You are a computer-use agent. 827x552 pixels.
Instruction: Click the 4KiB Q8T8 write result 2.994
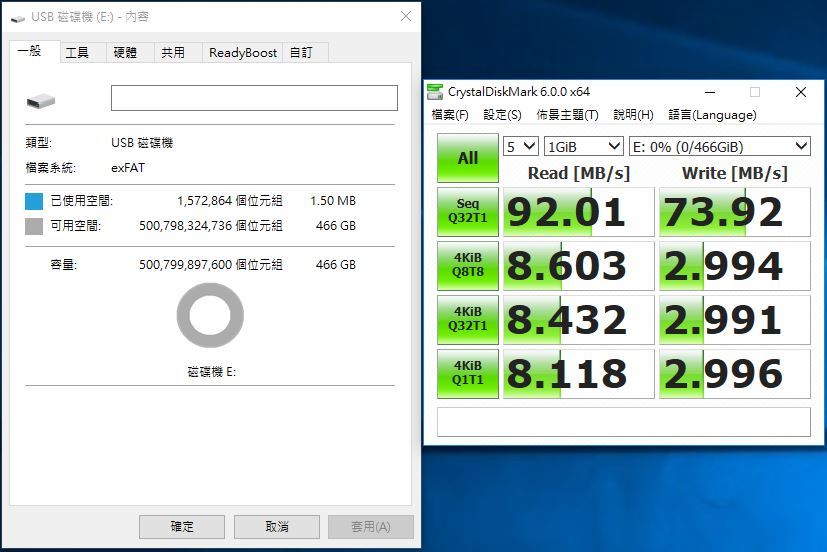(x=735, y=266)
